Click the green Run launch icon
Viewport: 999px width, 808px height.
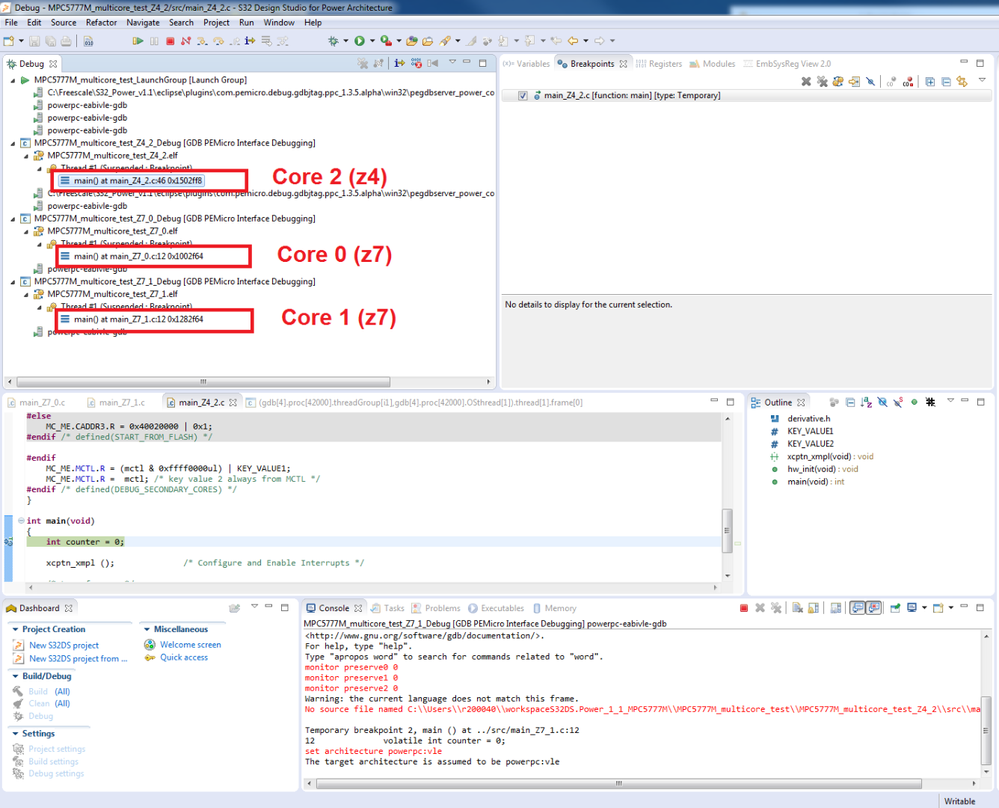pos(360,41)
